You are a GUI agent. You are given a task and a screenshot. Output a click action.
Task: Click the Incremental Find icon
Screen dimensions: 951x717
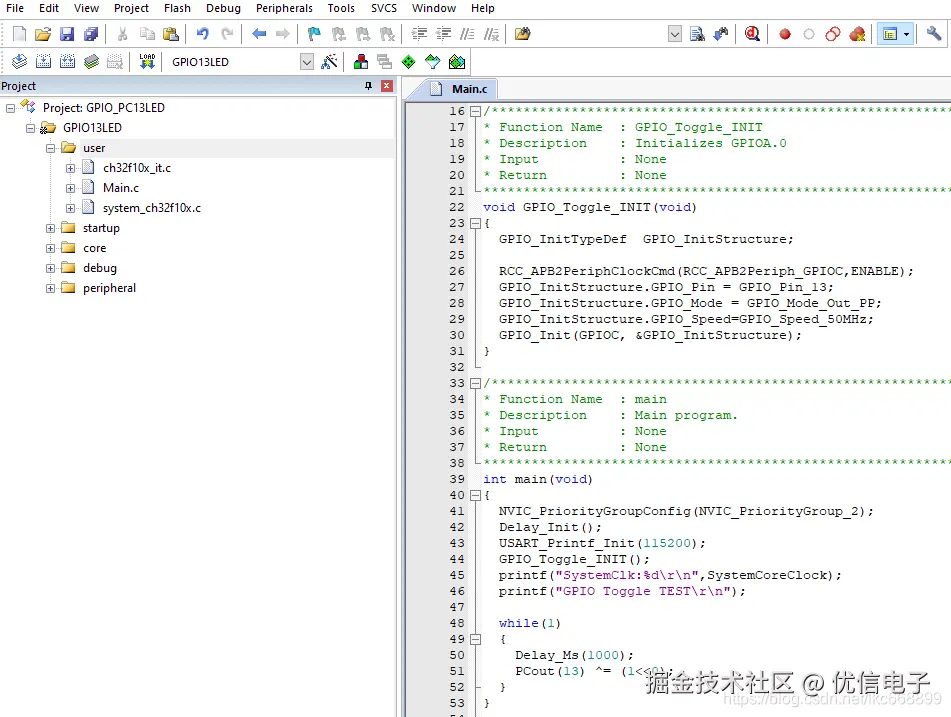point(721,34)
